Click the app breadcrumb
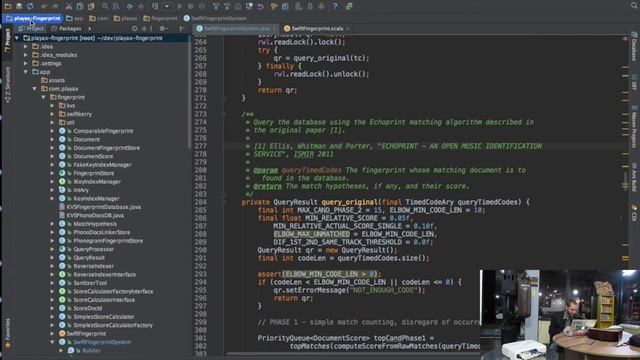Screen dimensions: 640x360 (x=75, y=18)
